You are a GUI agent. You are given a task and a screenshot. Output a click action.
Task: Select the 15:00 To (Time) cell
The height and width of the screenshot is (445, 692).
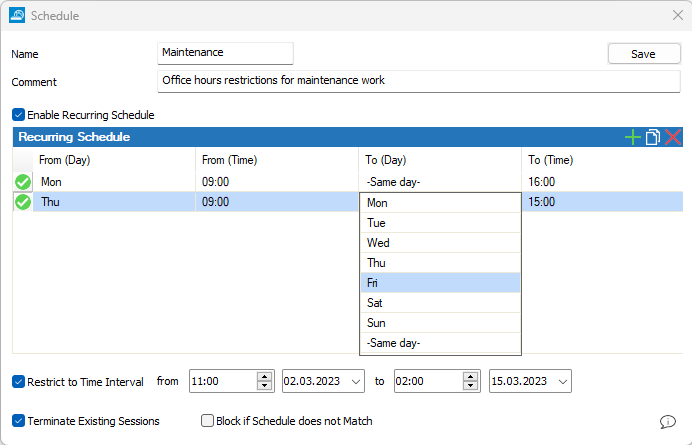(602, 202)
